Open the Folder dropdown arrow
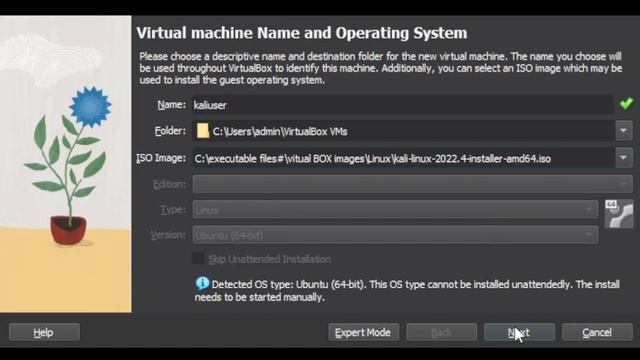 click(x=624, y=131)
